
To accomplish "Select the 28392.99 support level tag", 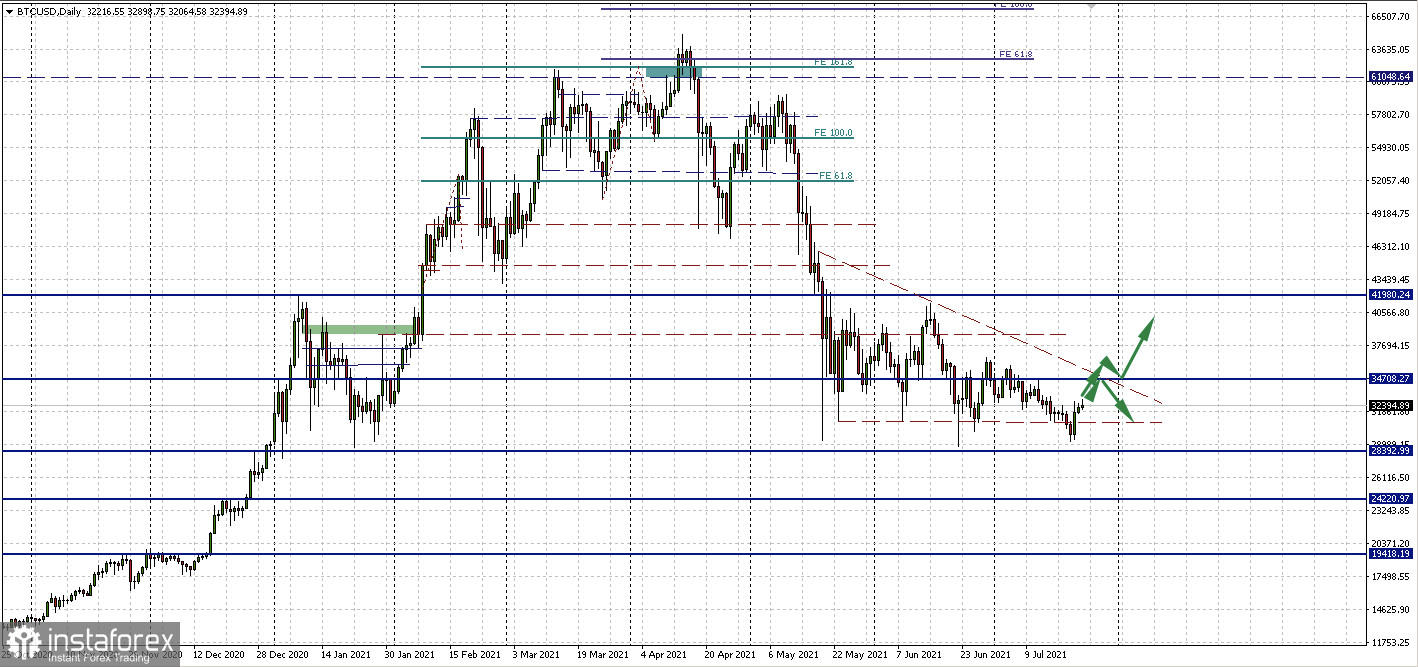I will pyautogui.click(x=1391, y=451).
